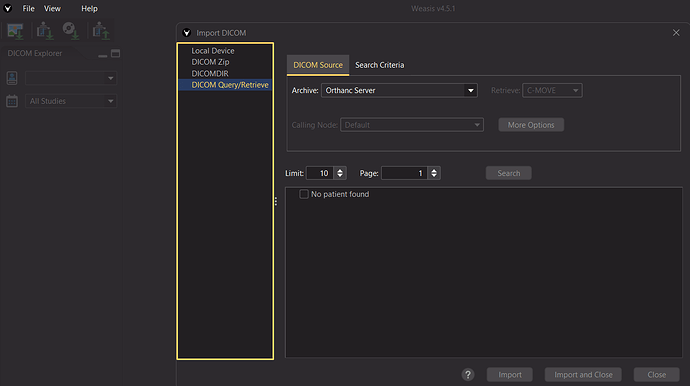Image resolution: width=690 pixels, height=386 pixels.
Task: Click the Weasis logo in the menu bar
Action: click(8, 8)
